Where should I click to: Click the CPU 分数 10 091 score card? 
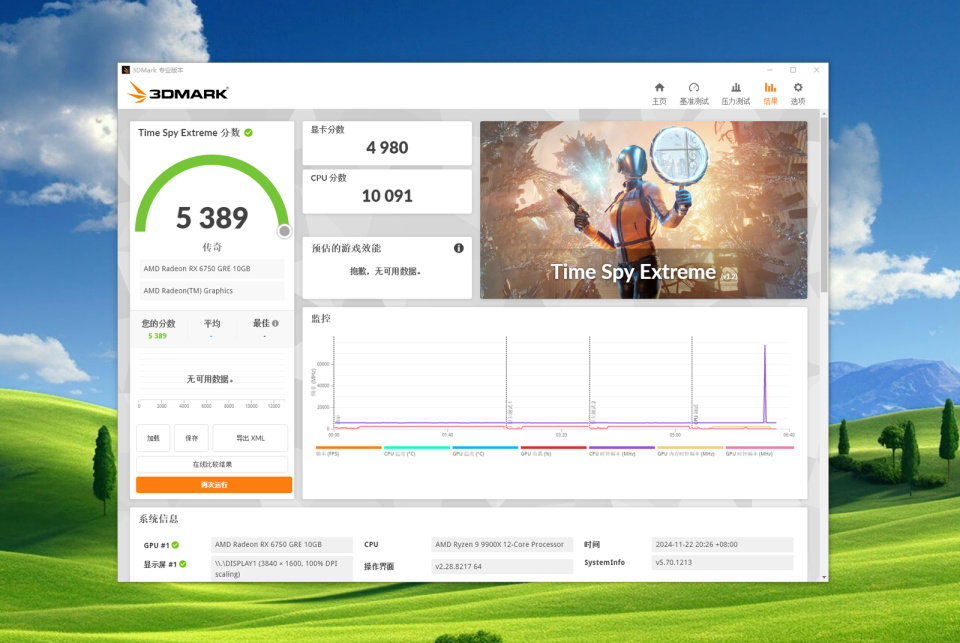pos(387,191)
